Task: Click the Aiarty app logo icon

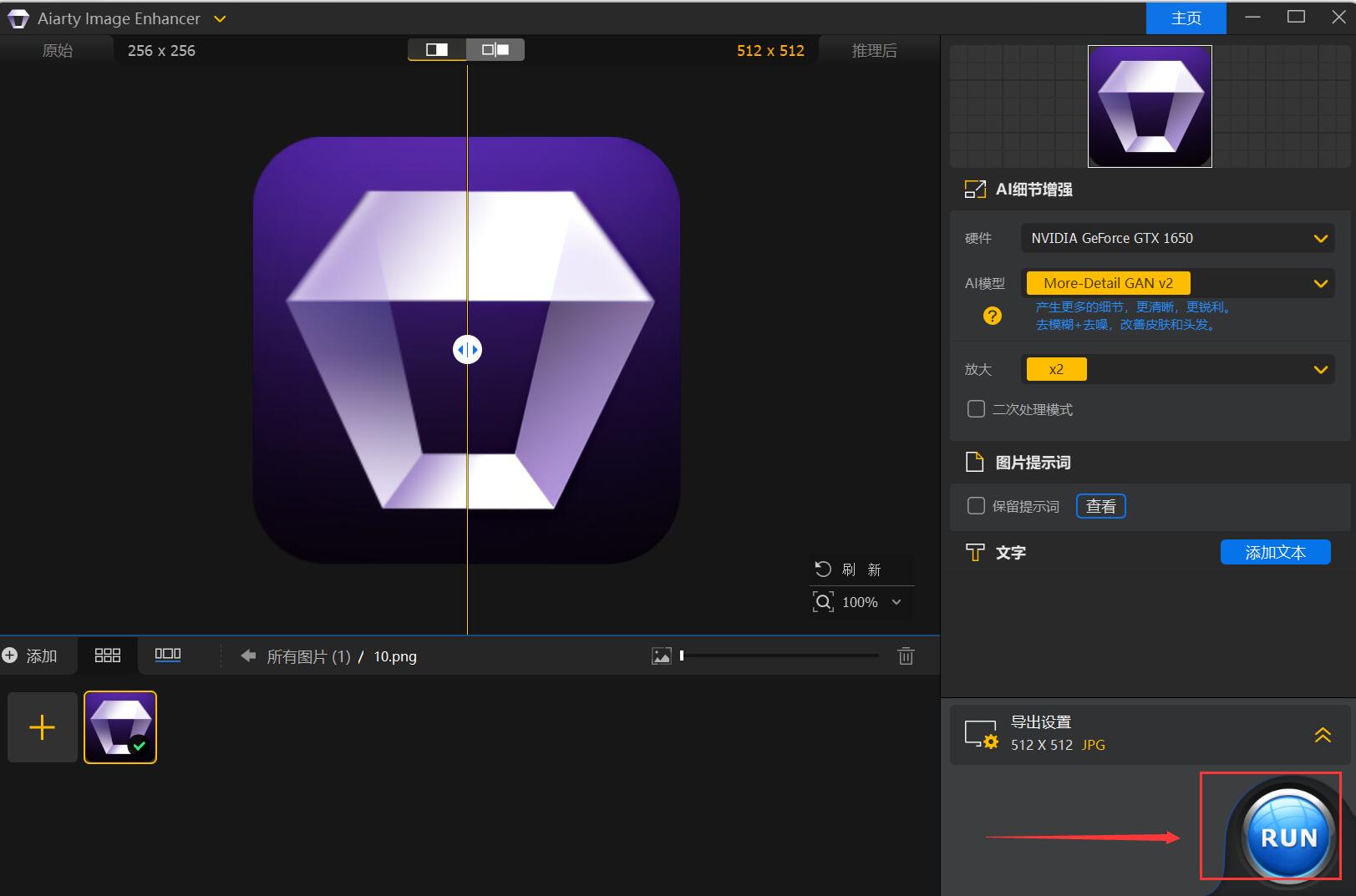Action: click(x=18, y=18)
